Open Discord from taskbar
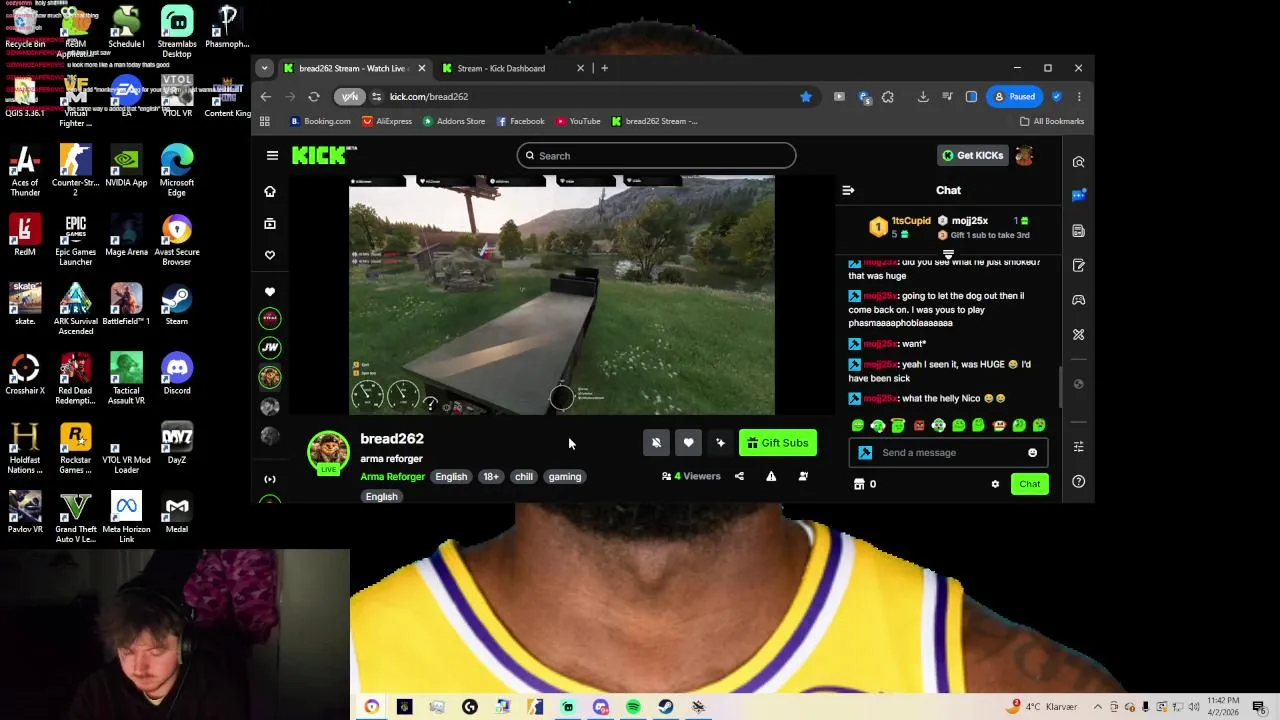This screenshot has width=1280, height=720. [x=600, y=707]
